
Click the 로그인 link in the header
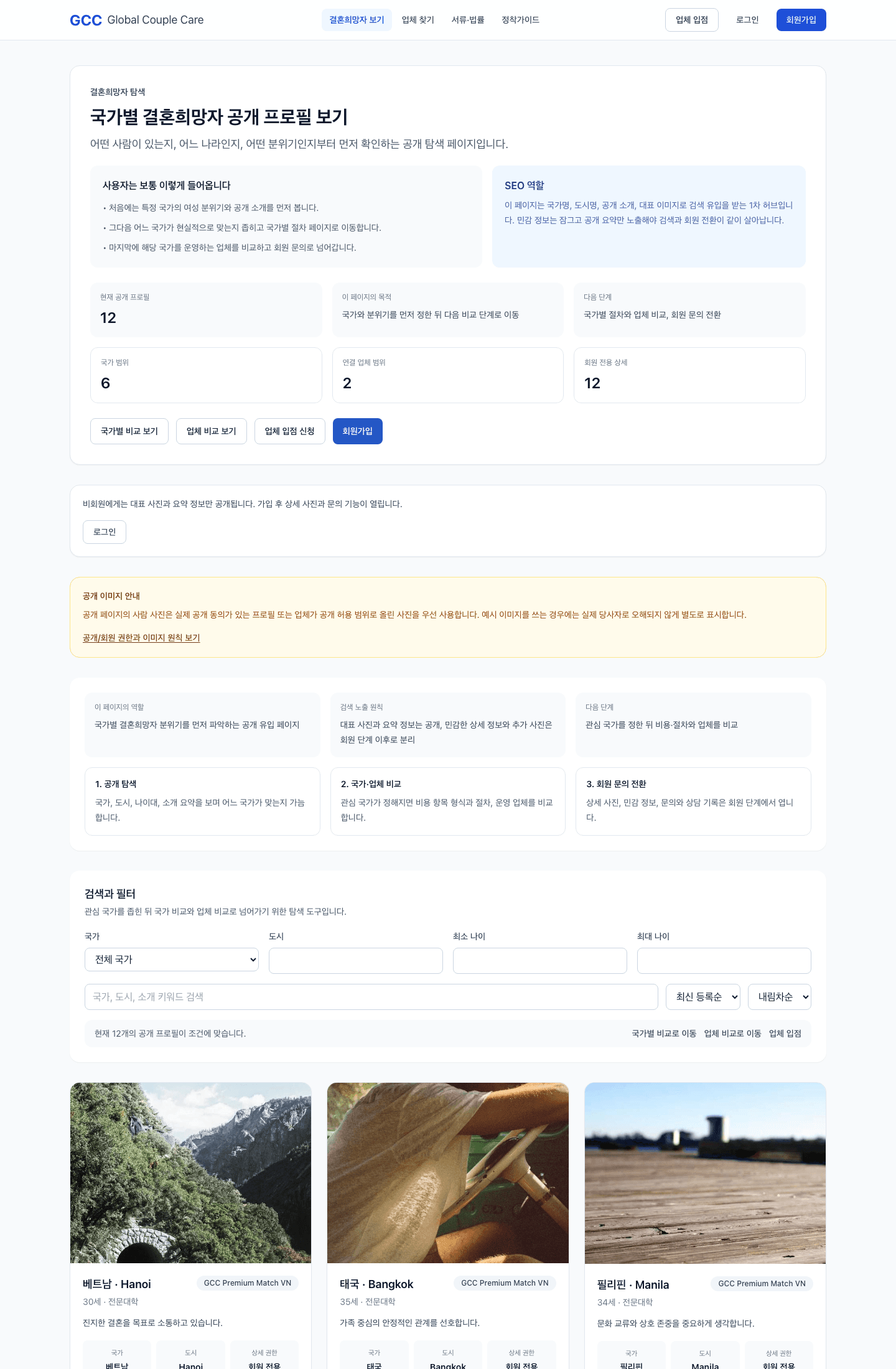pyautogui.click(x=747, y=20)
